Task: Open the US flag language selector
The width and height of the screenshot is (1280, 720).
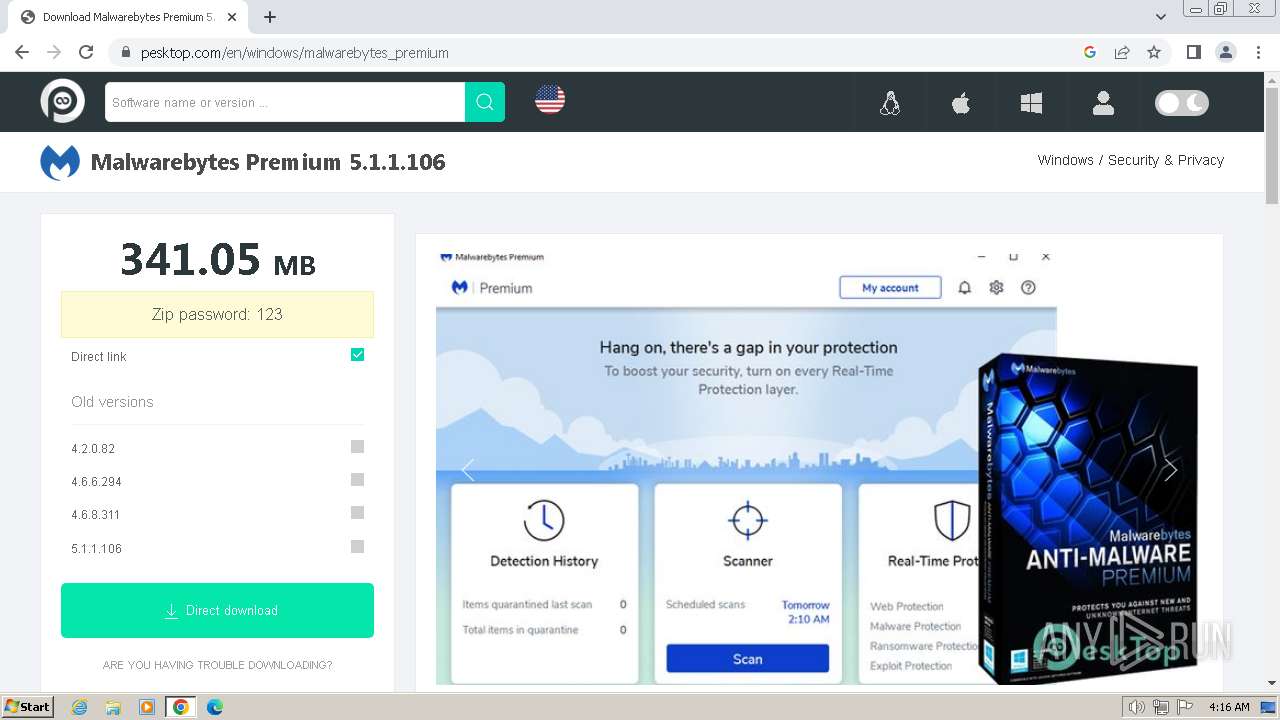Action: (x=550, y=99)
